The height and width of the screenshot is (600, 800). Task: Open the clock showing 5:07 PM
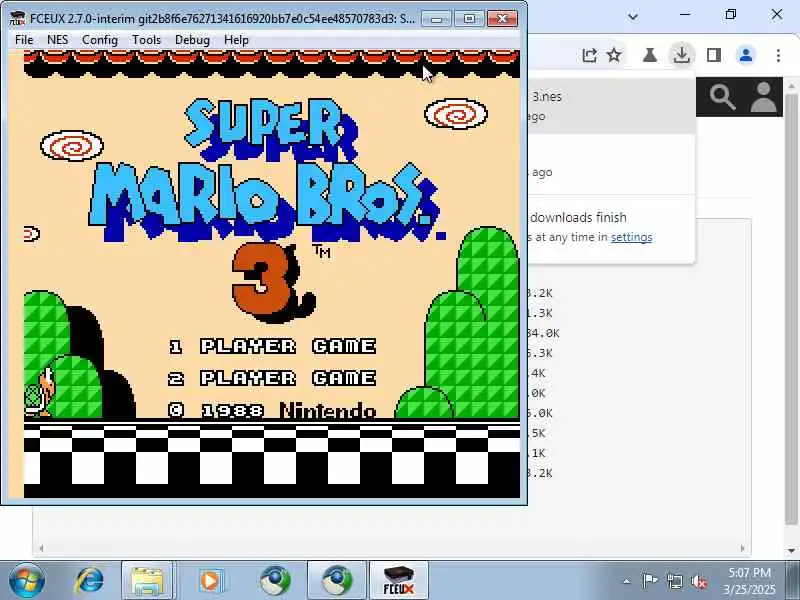[x=749, y=581]
